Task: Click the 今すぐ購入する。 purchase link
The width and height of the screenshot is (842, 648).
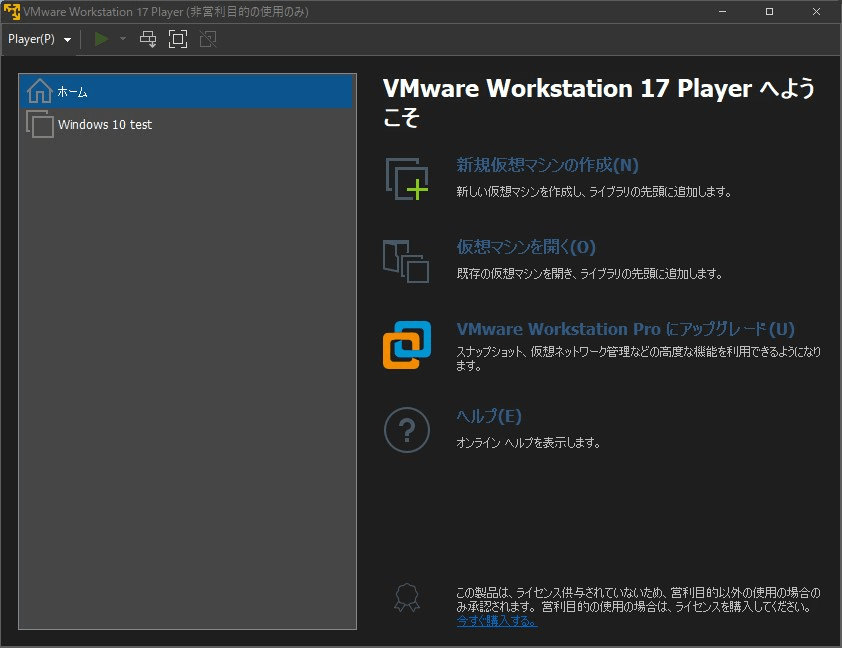Action: point(497,621)
